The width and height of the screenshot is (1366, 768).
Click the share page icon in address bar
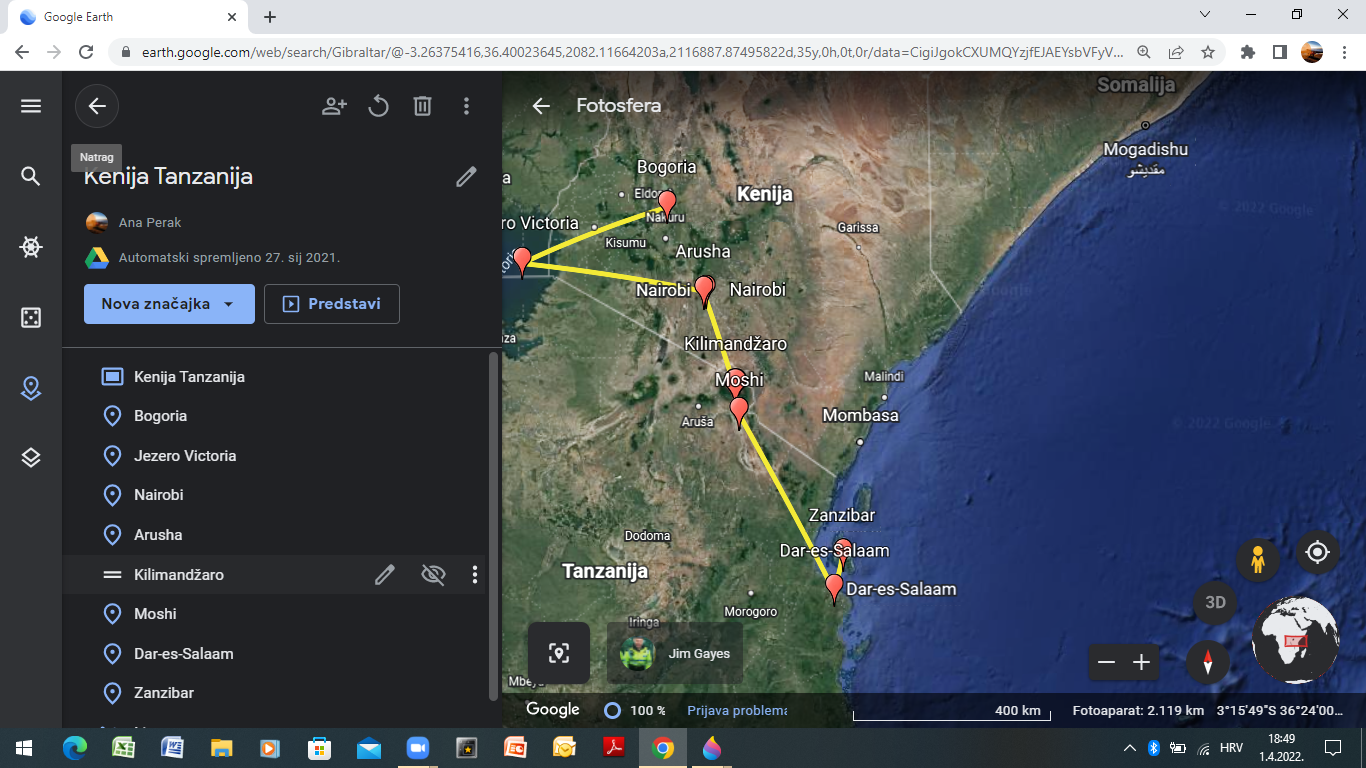click(1176, 52)
